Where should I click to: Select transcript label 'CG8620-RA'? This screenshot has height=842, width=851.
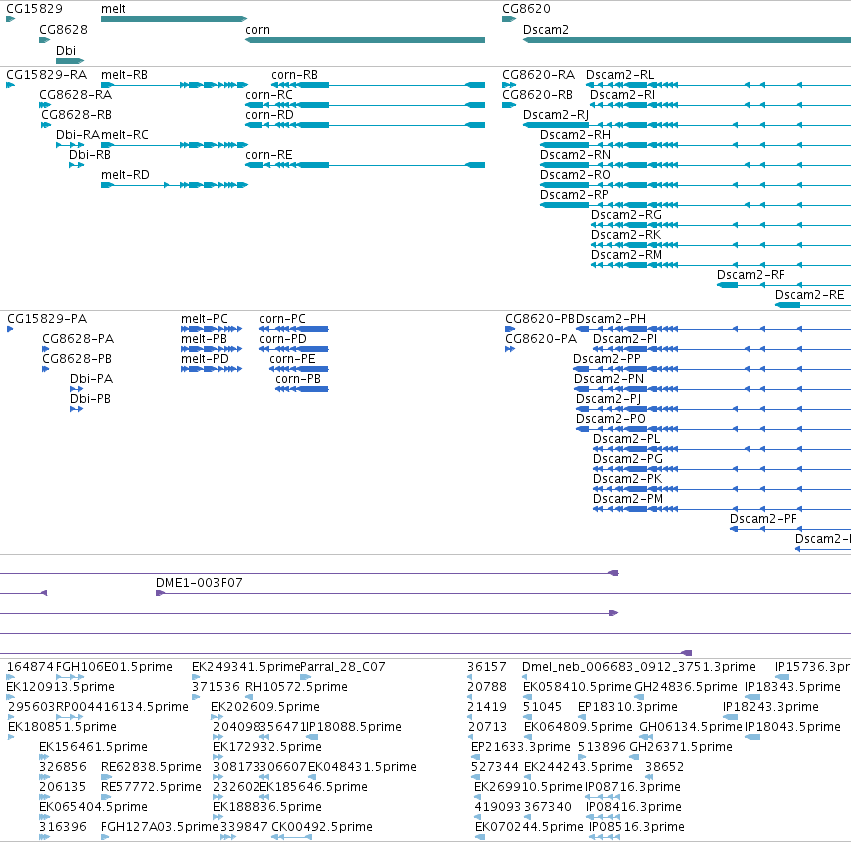point(538,74)
